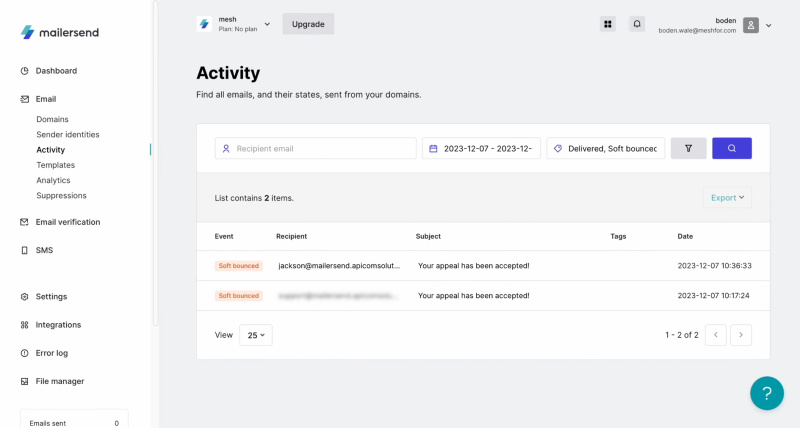Open the View 25 per-page dropdown
The height and width of the screenshot is (428, 800).
(255, 335)
